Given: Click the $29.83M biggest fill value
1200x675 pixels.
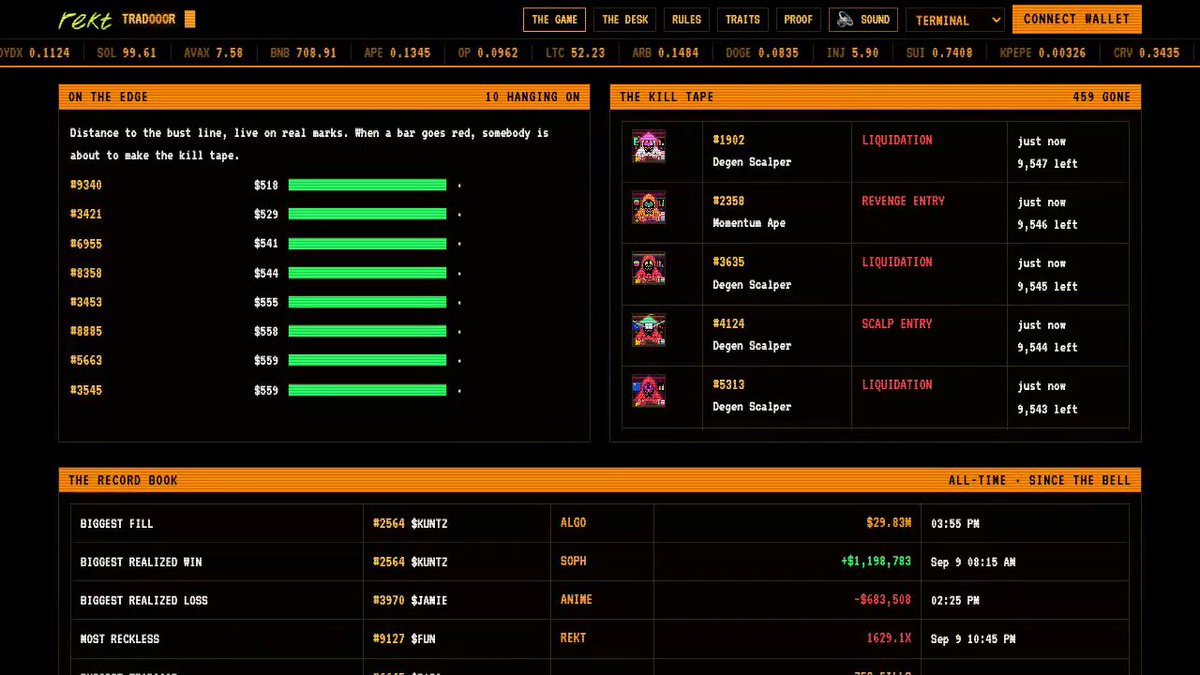Looking at the screenshot, I should (x=888, y=523).
